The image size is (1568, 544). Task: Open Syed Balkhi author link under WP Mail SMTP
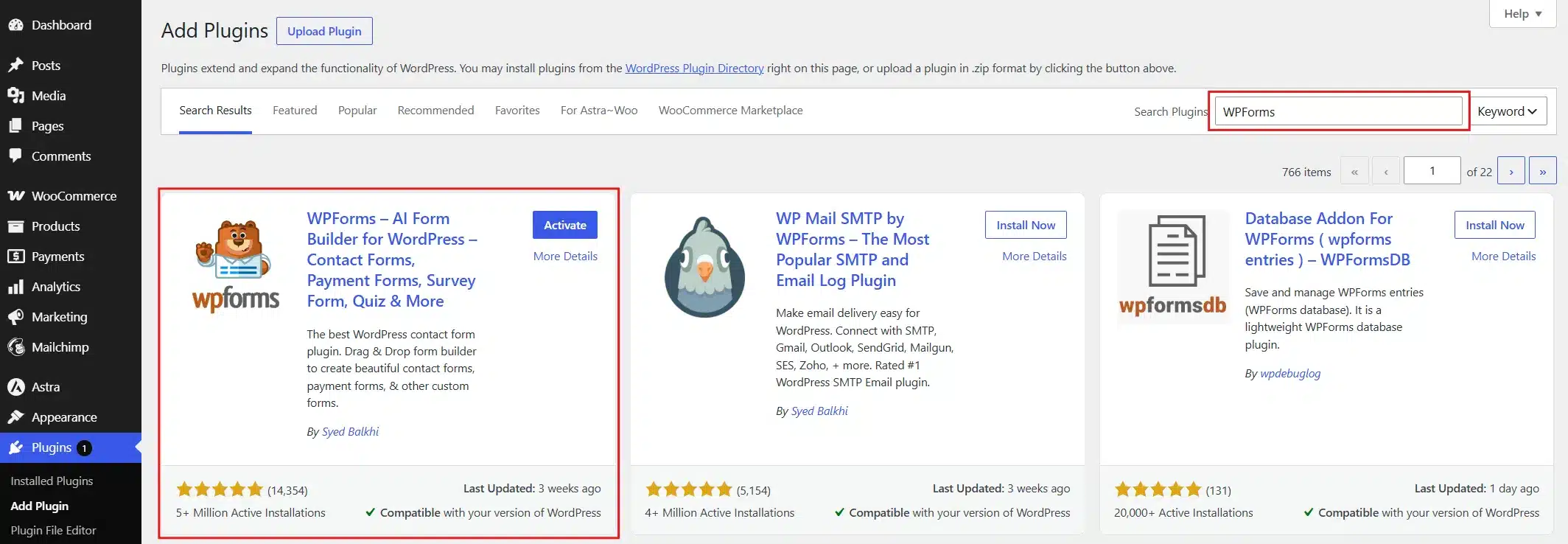[x=819, y=411]
